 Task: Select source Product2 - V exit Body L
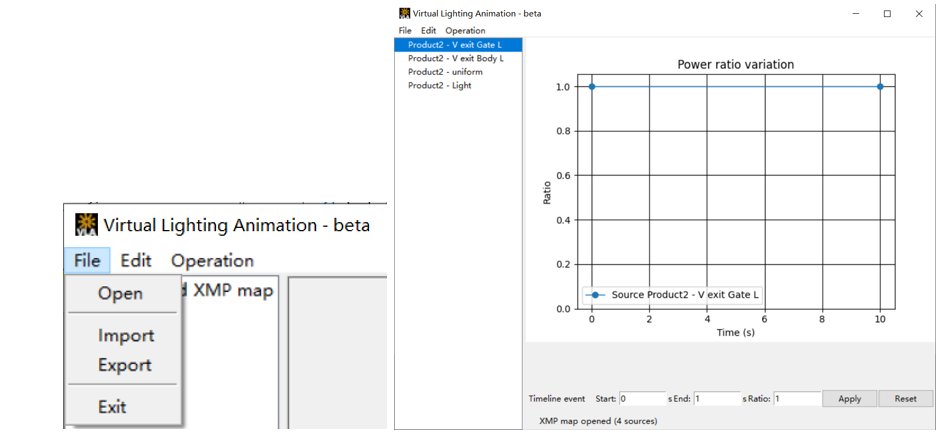(458, 59)
